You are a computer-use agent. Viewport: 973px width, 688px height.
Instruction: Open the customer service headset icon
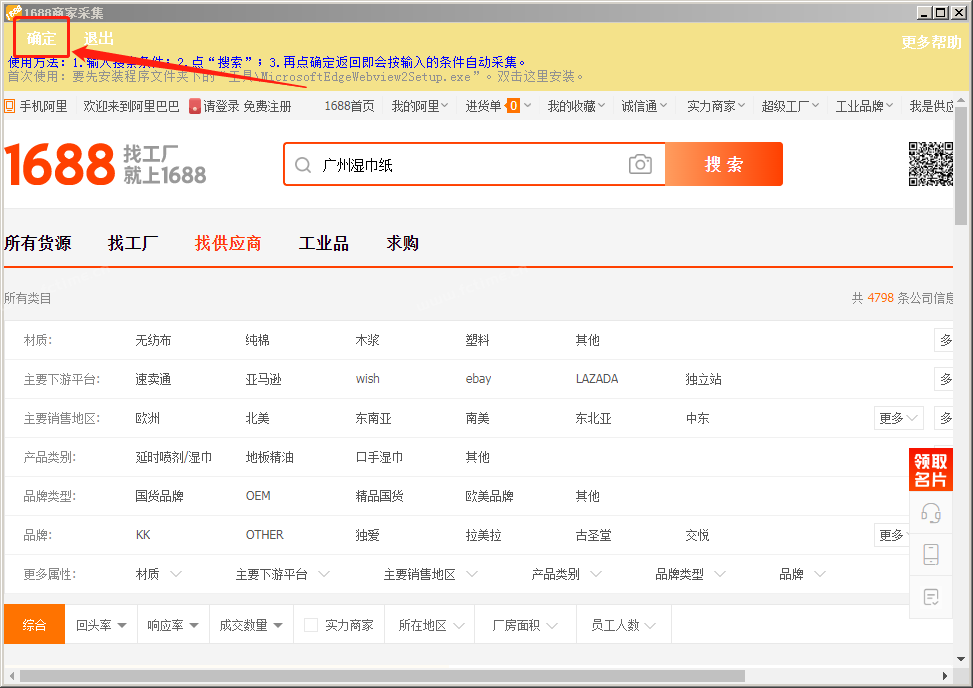(930, 513)
